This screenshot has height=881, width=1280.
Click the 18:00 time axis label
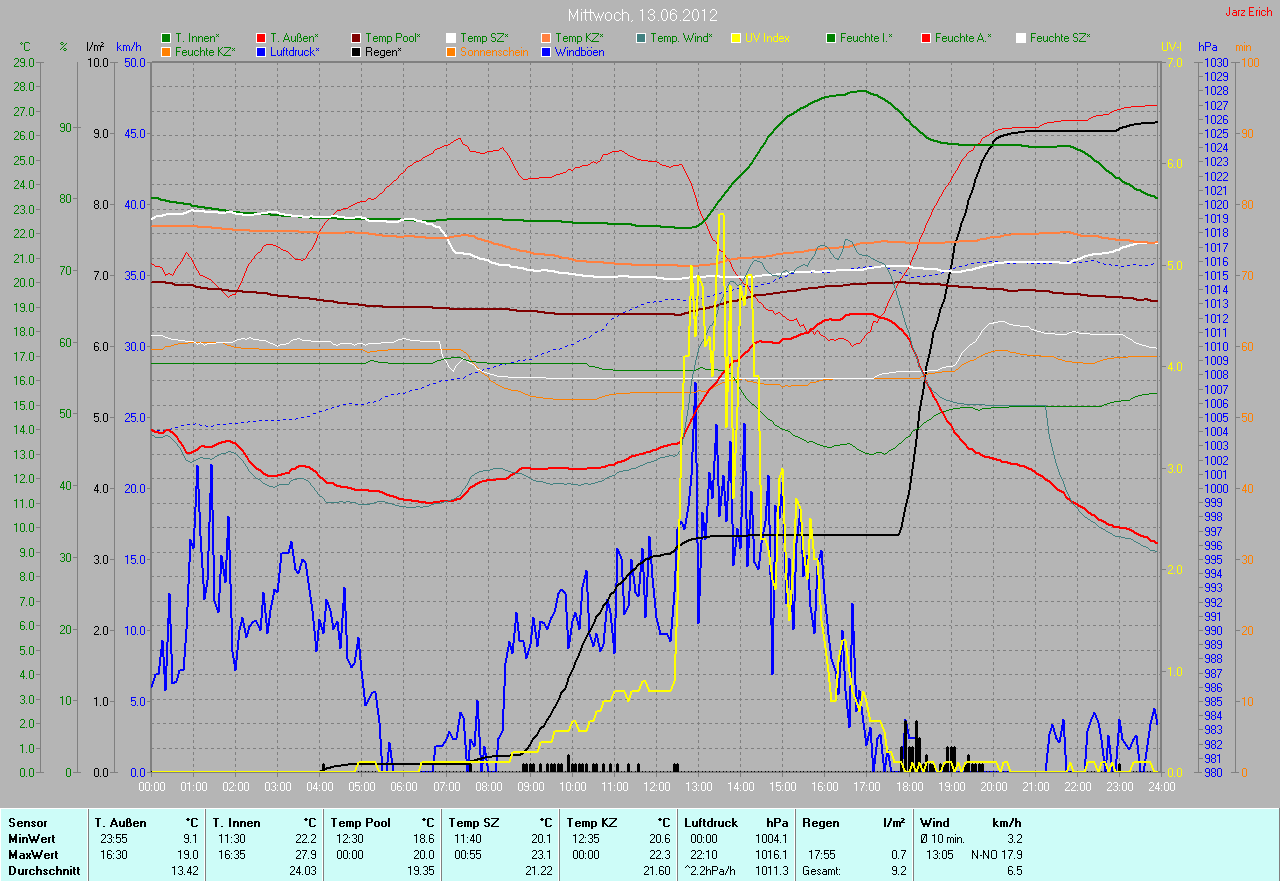(x=908, y=787)
